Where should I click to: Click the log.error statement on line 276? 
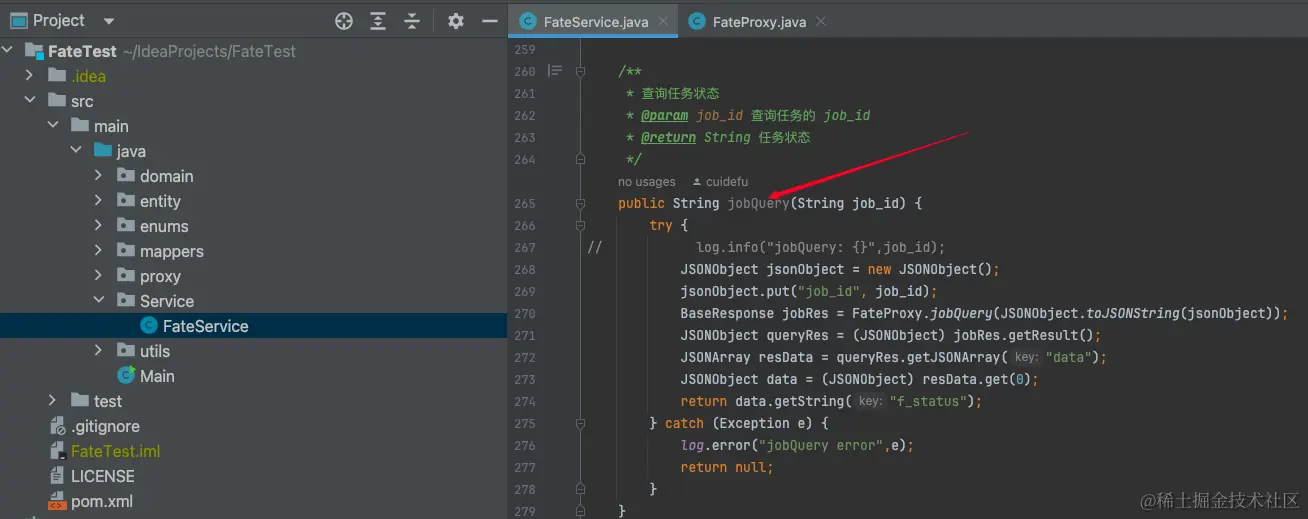pos(797,445)
